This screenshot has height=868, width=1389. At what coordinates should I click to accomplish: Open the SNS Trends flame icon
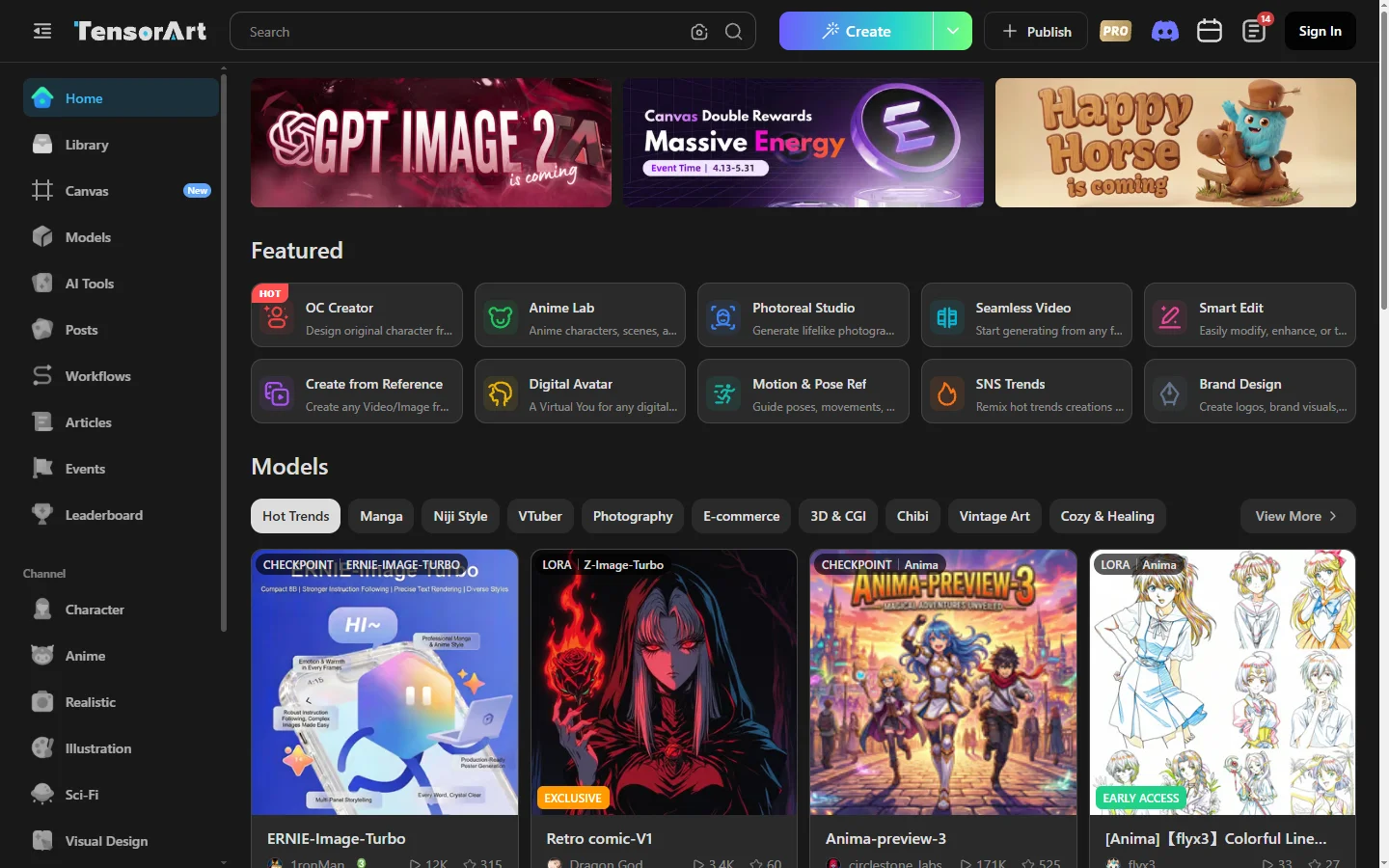[x=947, y=393]
